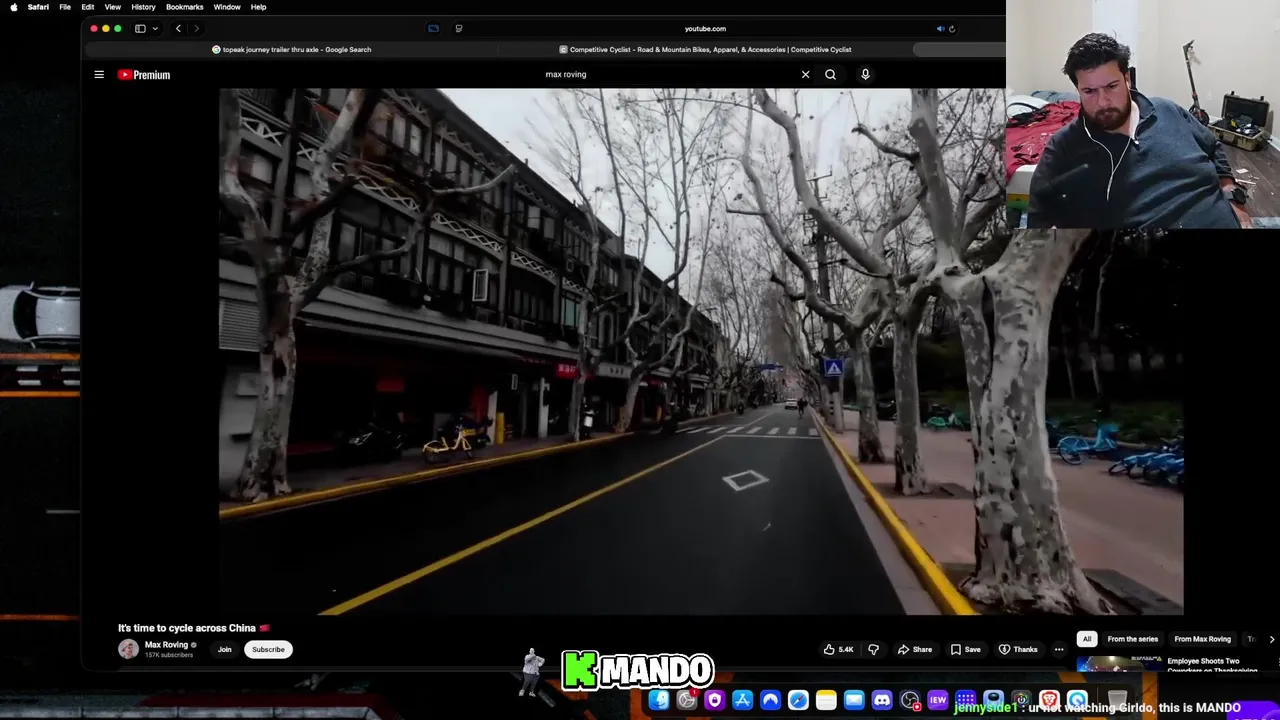This screenshot has height=720, width=1280.
Task: Go back in Safari history
Action: (178, 28)
